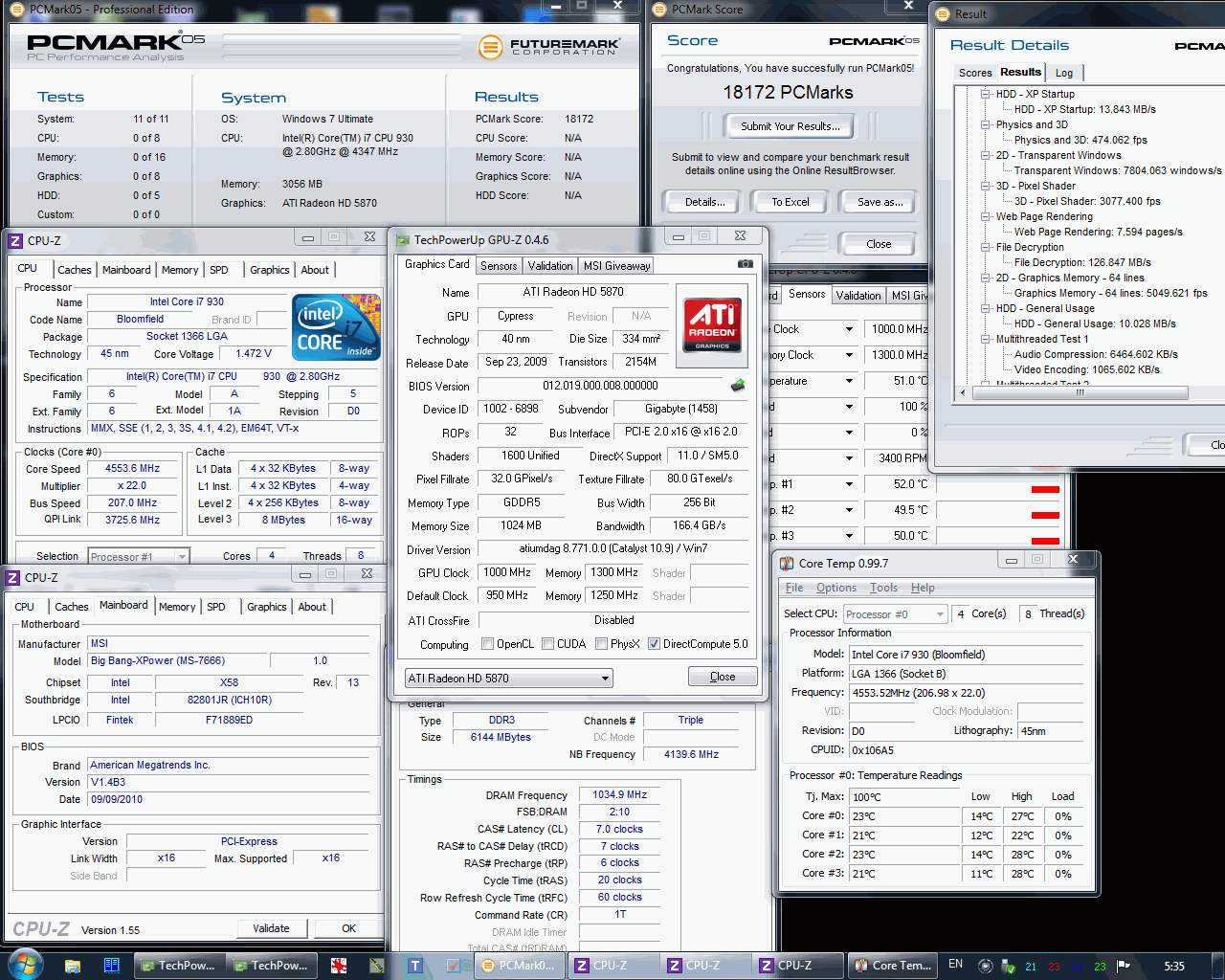Open the Log tab in Result window
Viewport: 1225px width, 980px height.
click(1064, 73)
